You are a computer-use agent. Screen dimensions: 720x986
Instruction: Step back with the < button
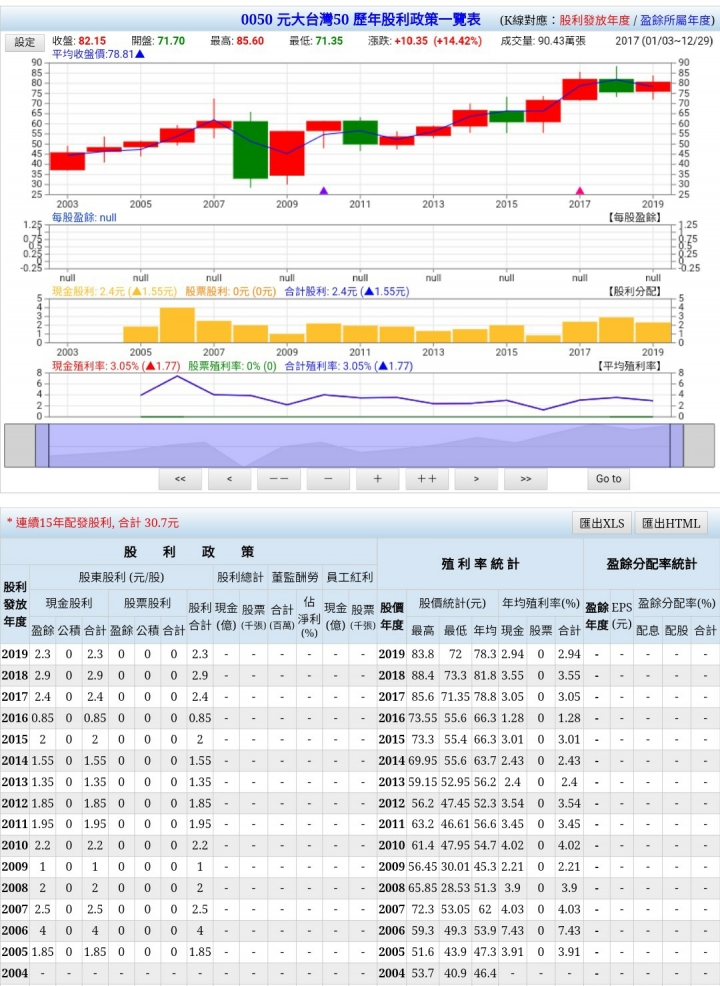229,479
